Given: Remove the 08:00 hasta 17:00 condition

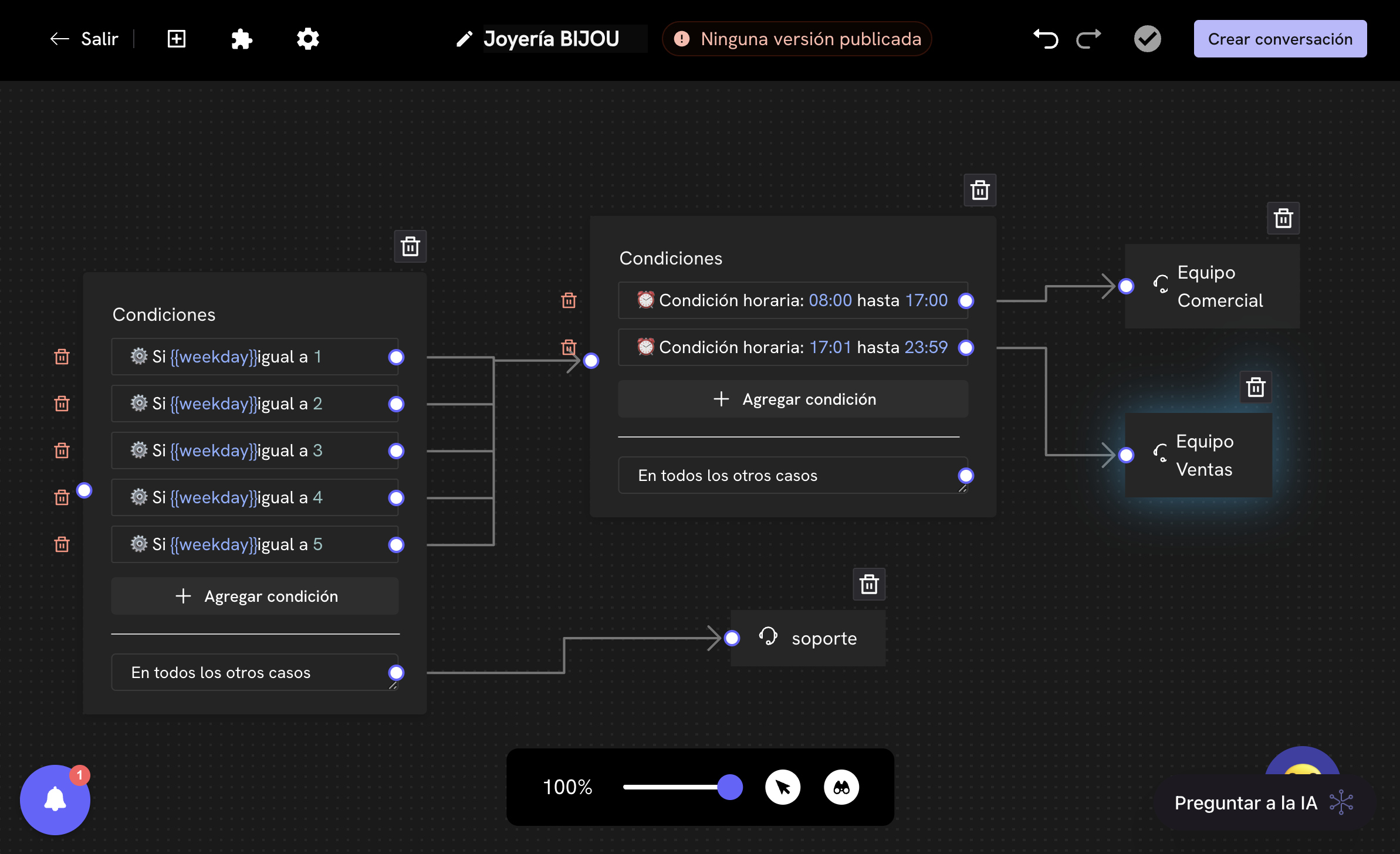Looking at the screenshot, I should click(569, 300).
